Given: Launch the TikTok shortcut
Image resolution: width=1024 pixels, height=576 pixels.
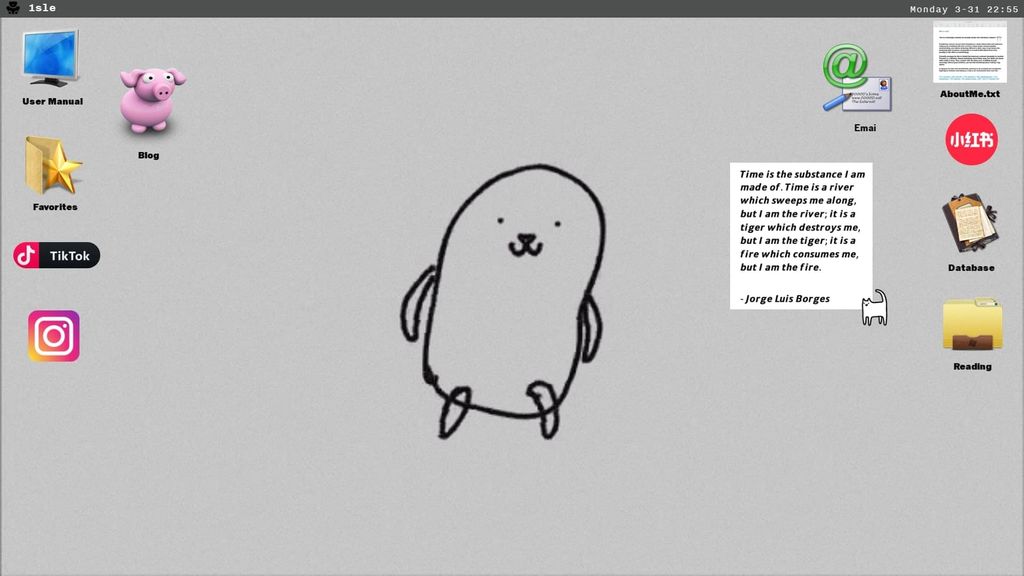Looking at the screenshot, I should pyautogui.click(x=56, y=255).
